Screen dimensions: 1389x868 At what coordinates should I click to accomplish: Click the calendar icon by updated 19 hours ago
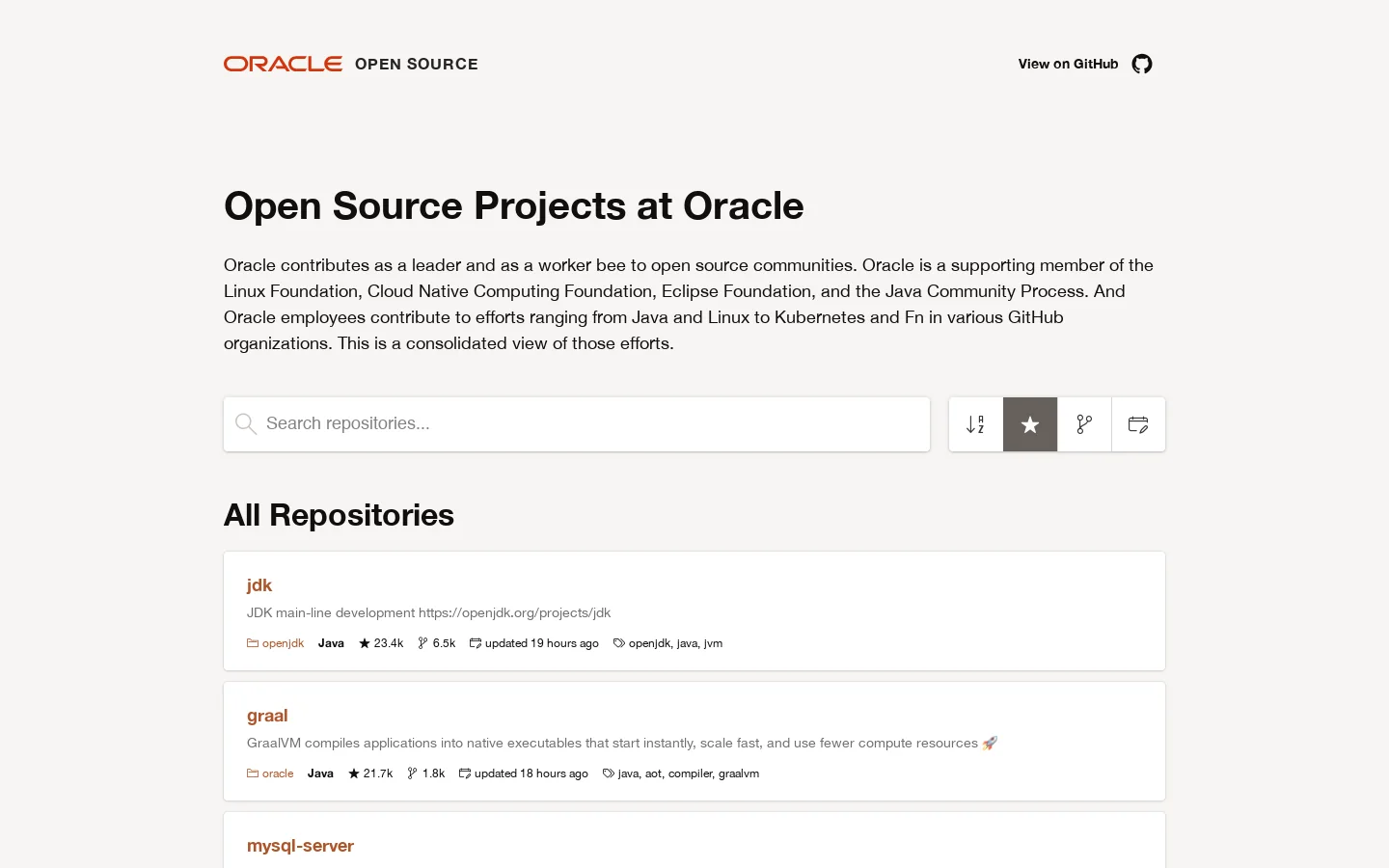tap(476, 643)
